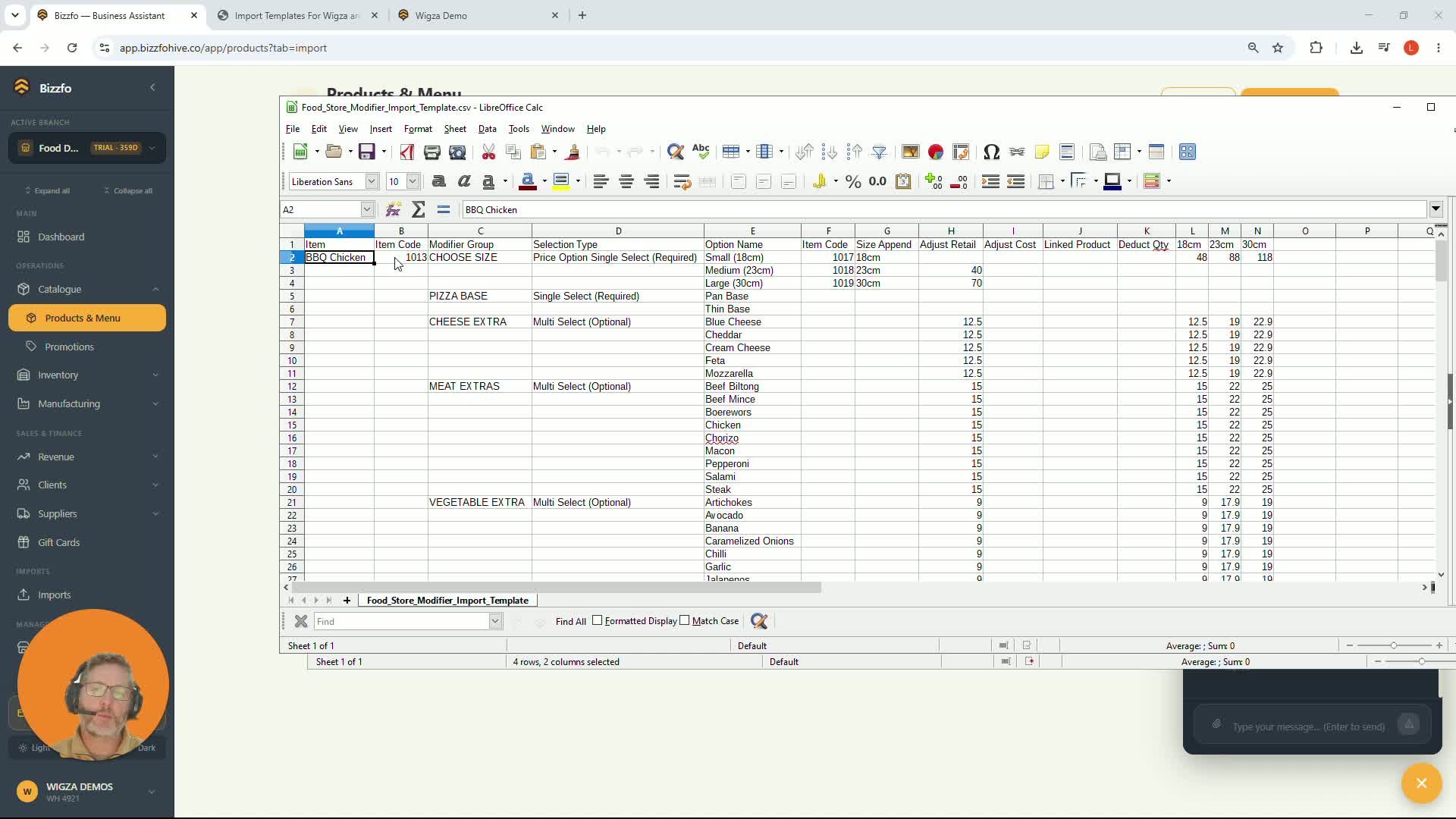
Task: Click Function Wizard icon
Action: (393, 210)
